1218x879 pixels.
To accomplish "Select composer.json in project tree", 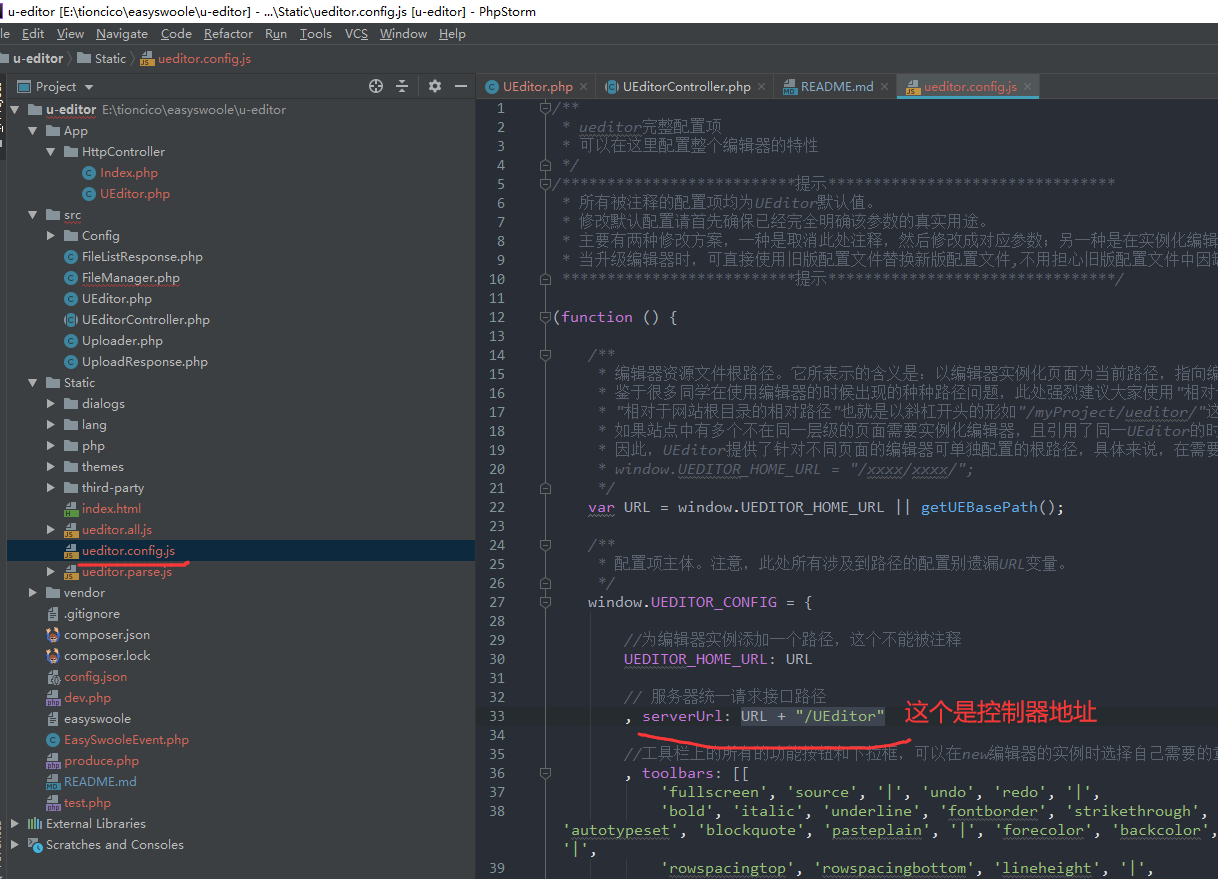I will tap(106, 635).
